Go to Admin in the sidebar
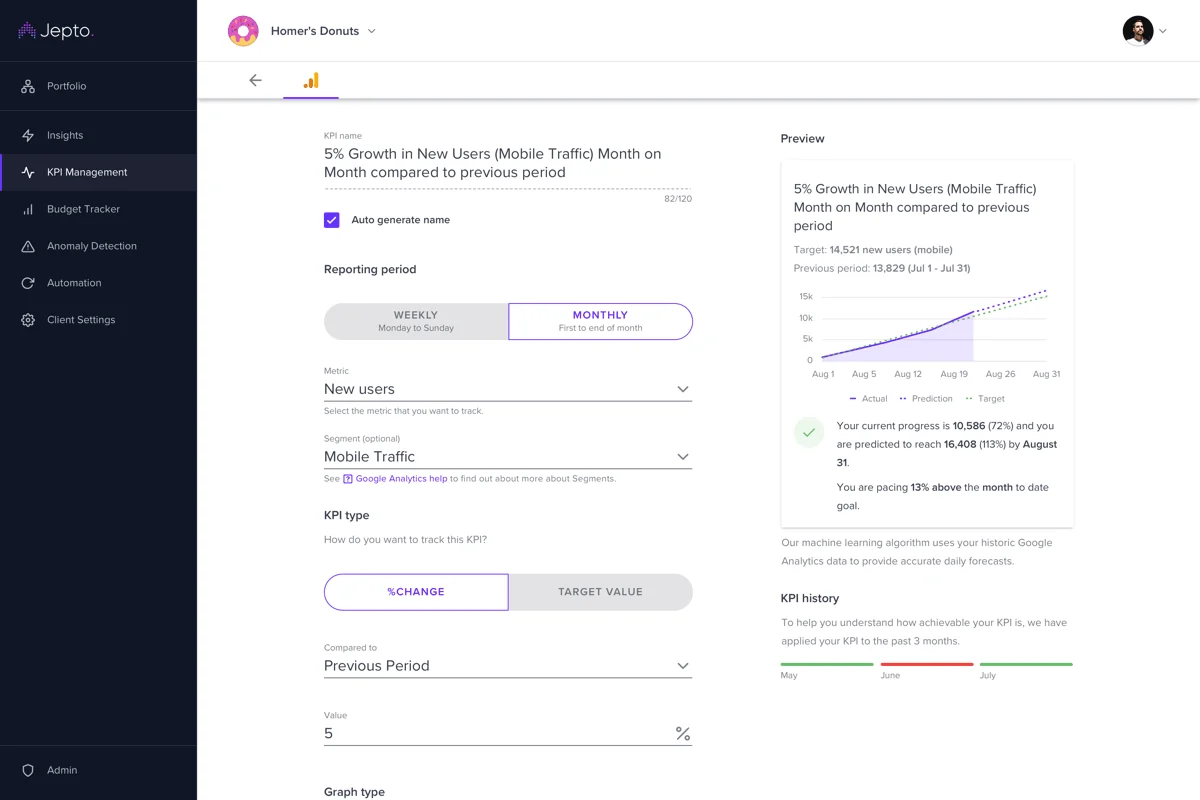Screen dimensions: 1200x800 61,770
